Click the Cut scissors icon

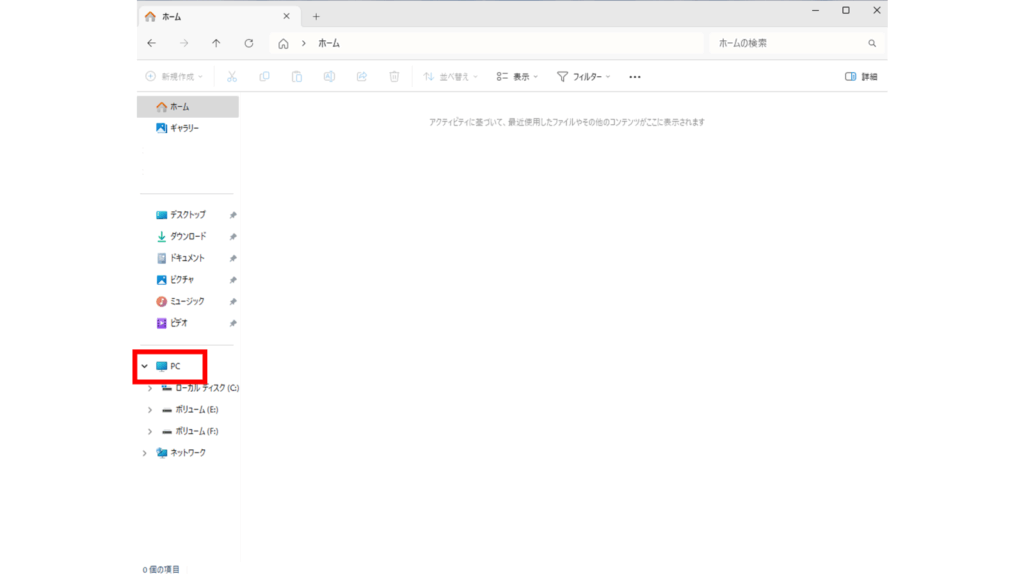[232, 76]
